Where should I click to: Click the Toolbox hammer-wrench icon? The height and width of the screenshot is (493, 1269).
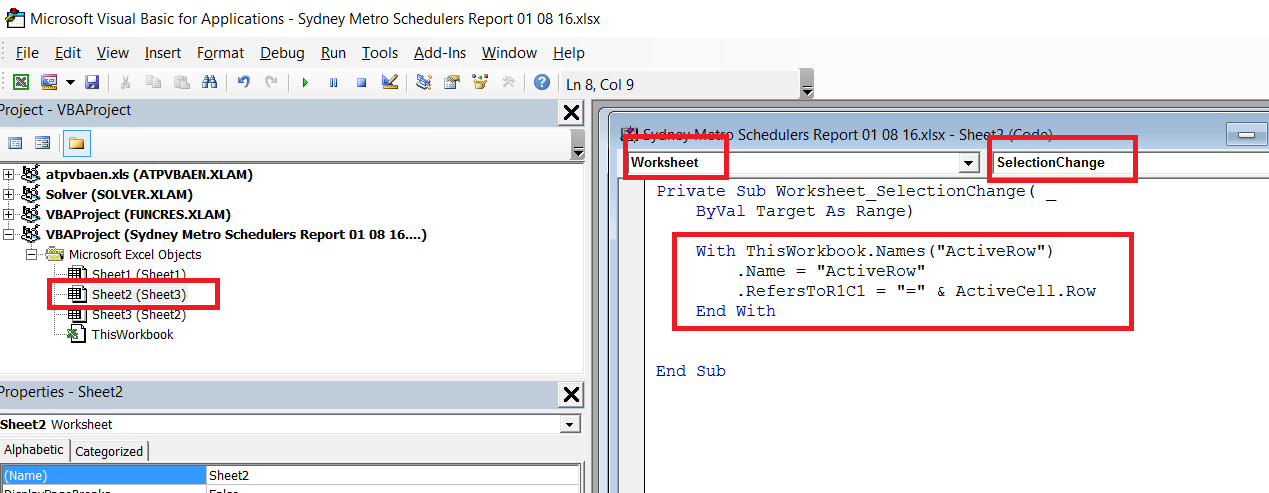point(508,82)
